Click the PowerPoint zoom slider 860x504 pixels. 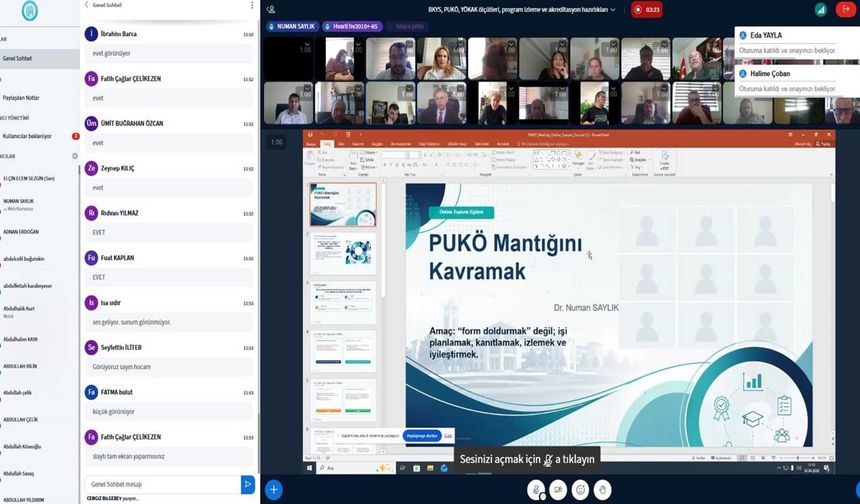point(798,457)
